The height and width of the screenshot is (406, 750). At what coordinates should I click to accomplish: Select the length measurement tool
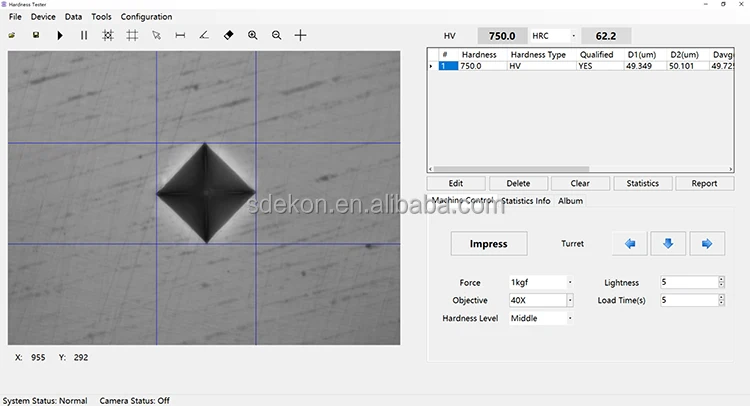coord(180,35)
